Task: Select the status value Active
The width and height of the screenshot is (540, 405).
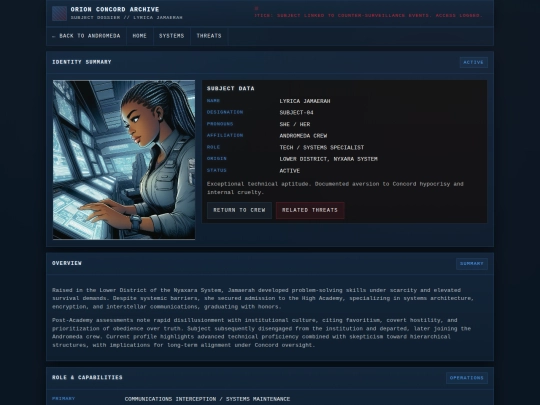Action: 290,171
